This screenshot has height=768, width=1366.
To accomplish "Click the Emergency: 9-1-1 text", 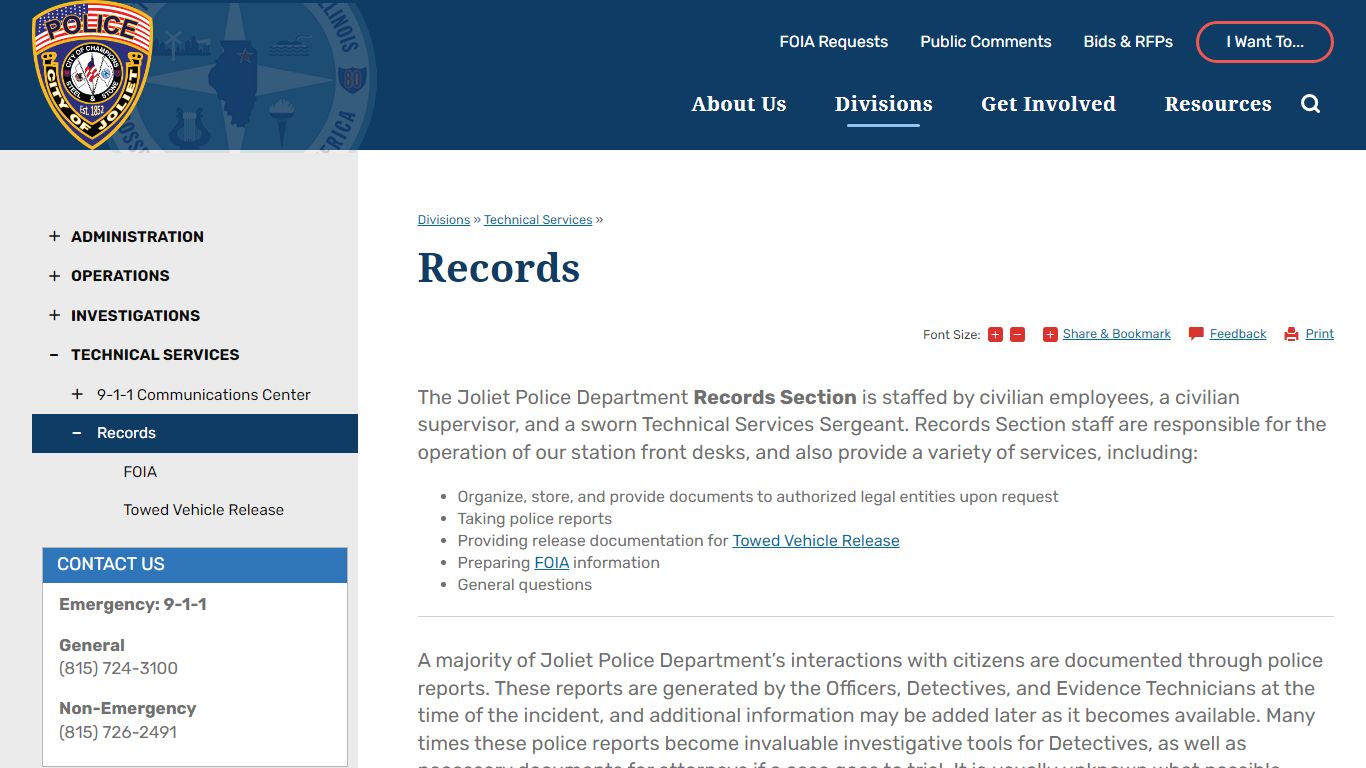I will click(x=133, y=605).
